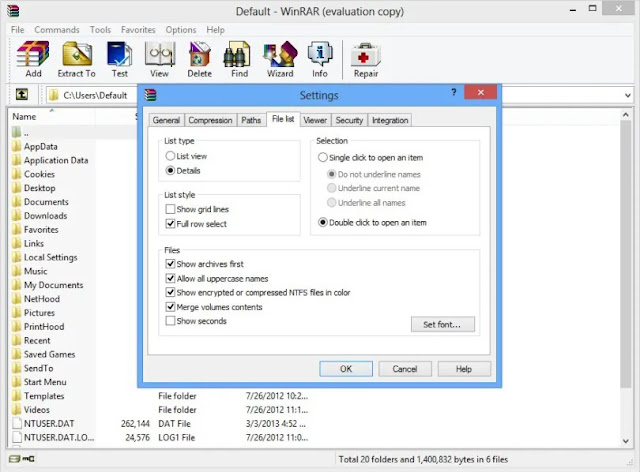This screenshot has width=640, height=472.
Task: Open the Tools menu
Action: [x=100, y=30]
